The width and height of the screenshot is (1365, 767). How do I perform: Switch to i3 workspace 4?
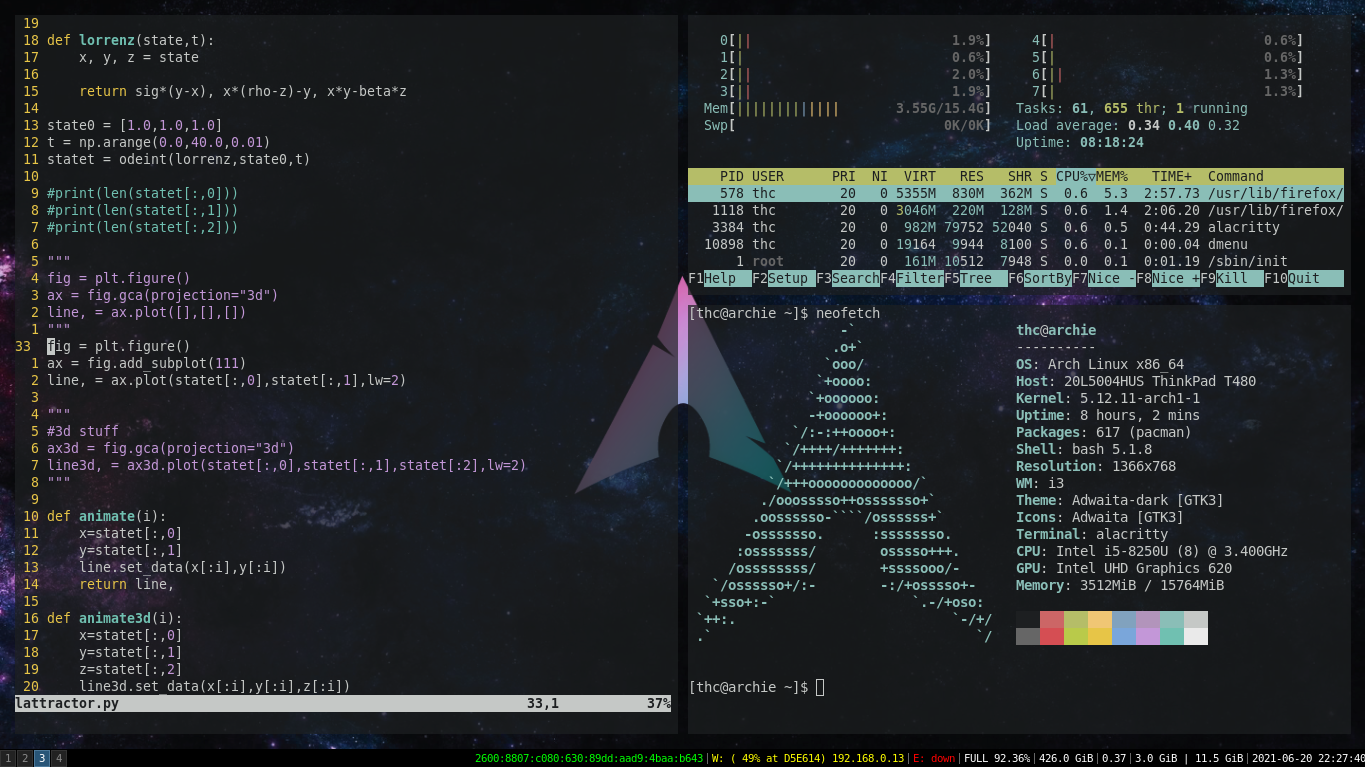(x=59, y=758)
